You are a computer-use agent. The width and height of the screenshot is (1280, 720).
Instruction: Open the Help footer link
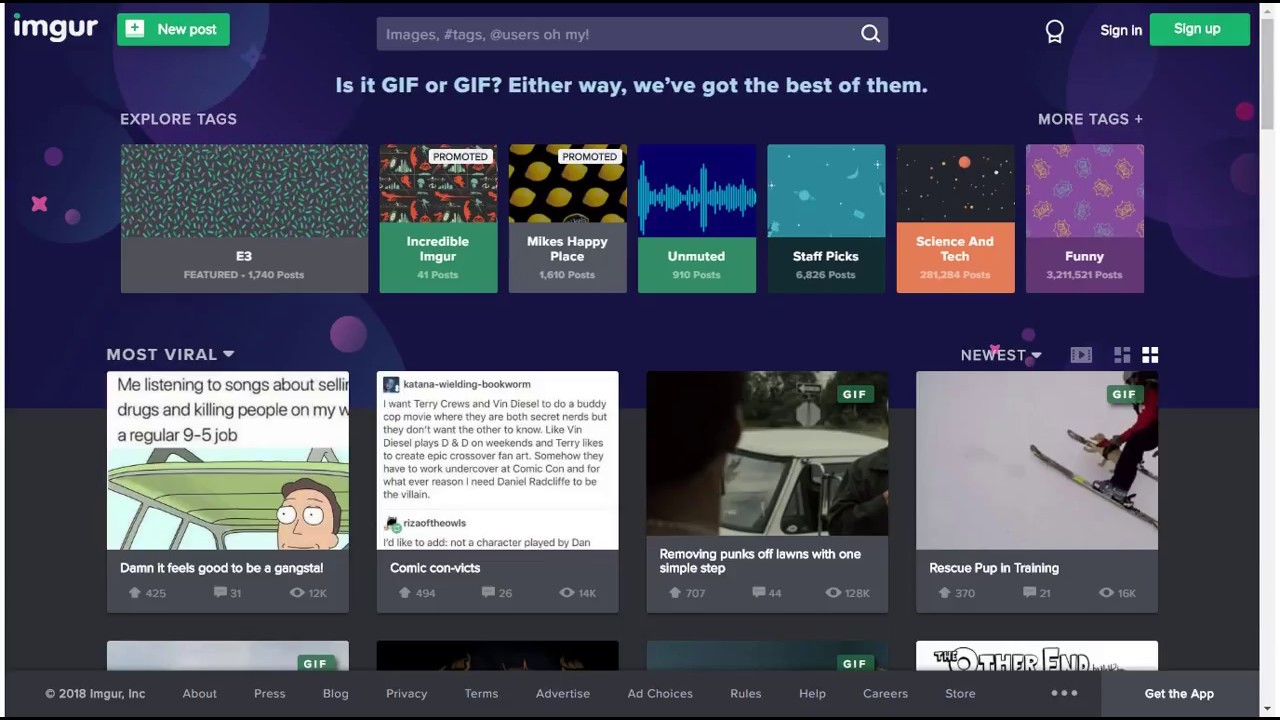(x=812, y=693)
